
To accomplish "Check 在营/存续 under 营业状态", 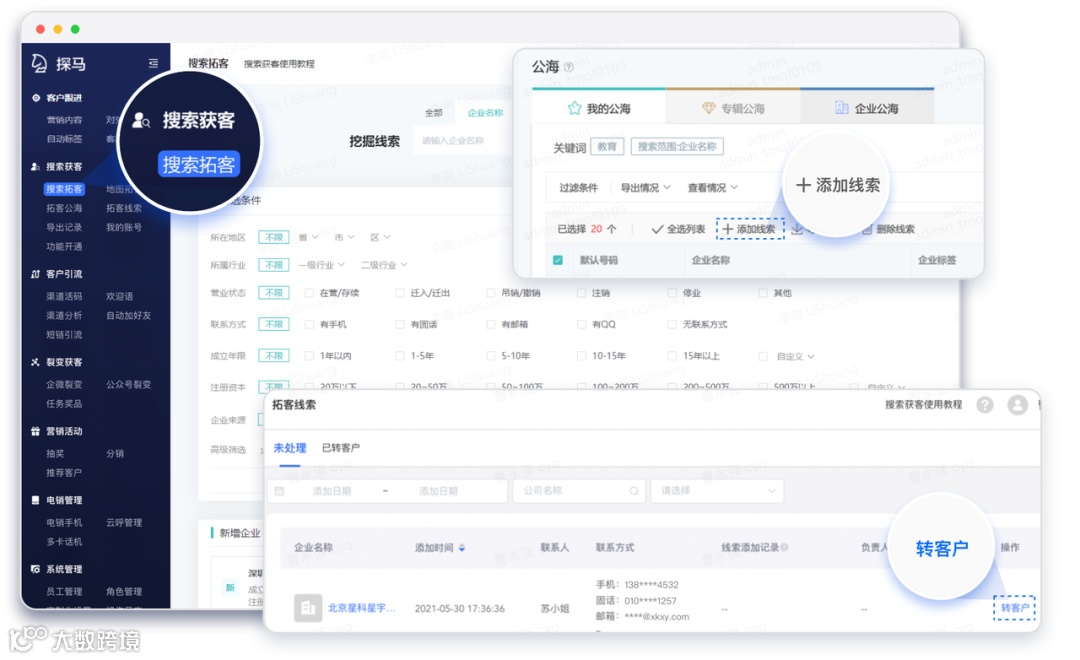I will point(309,293).
